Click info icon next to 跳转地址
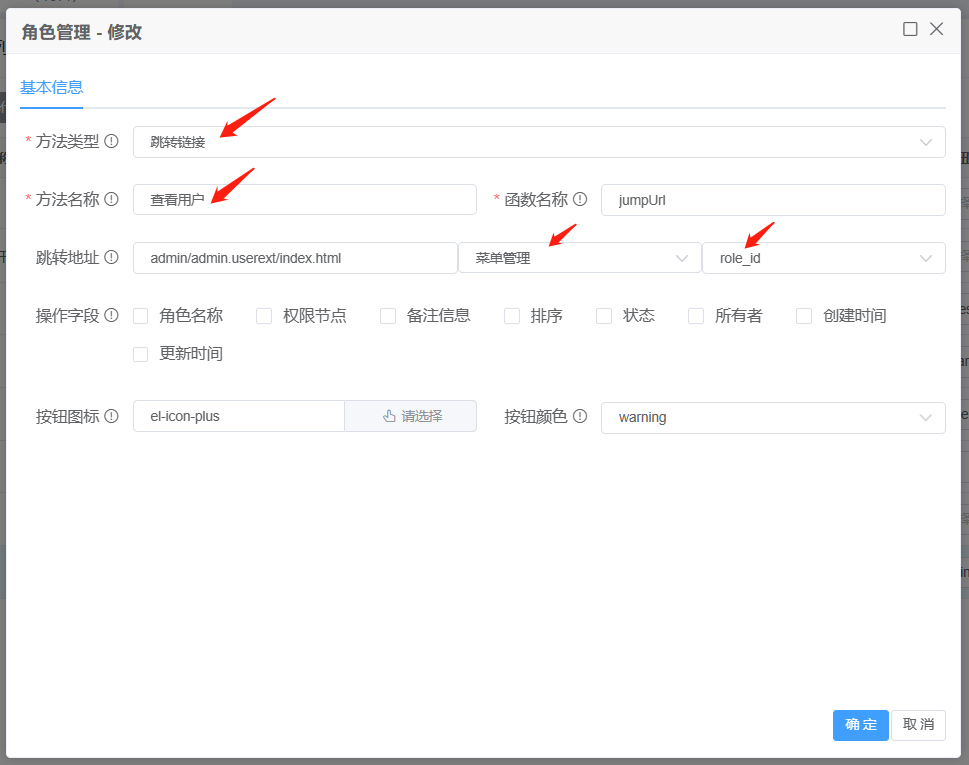 tap(112, 258)
